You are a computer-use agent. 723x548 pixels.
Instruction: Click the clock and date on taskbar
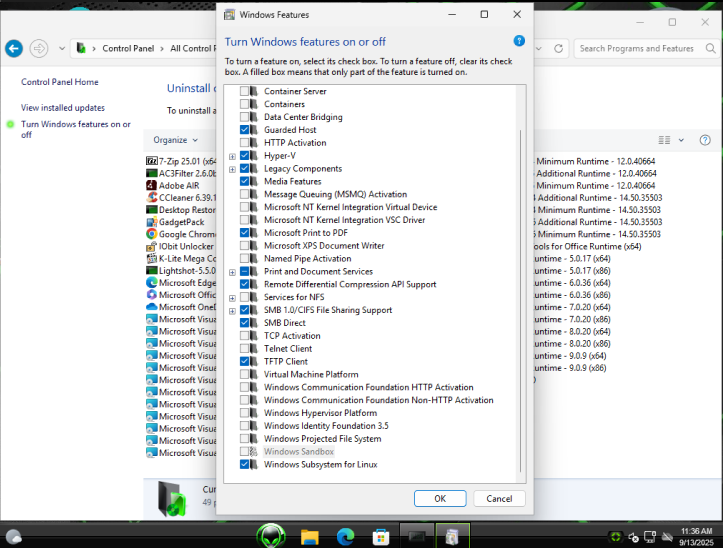696,537
